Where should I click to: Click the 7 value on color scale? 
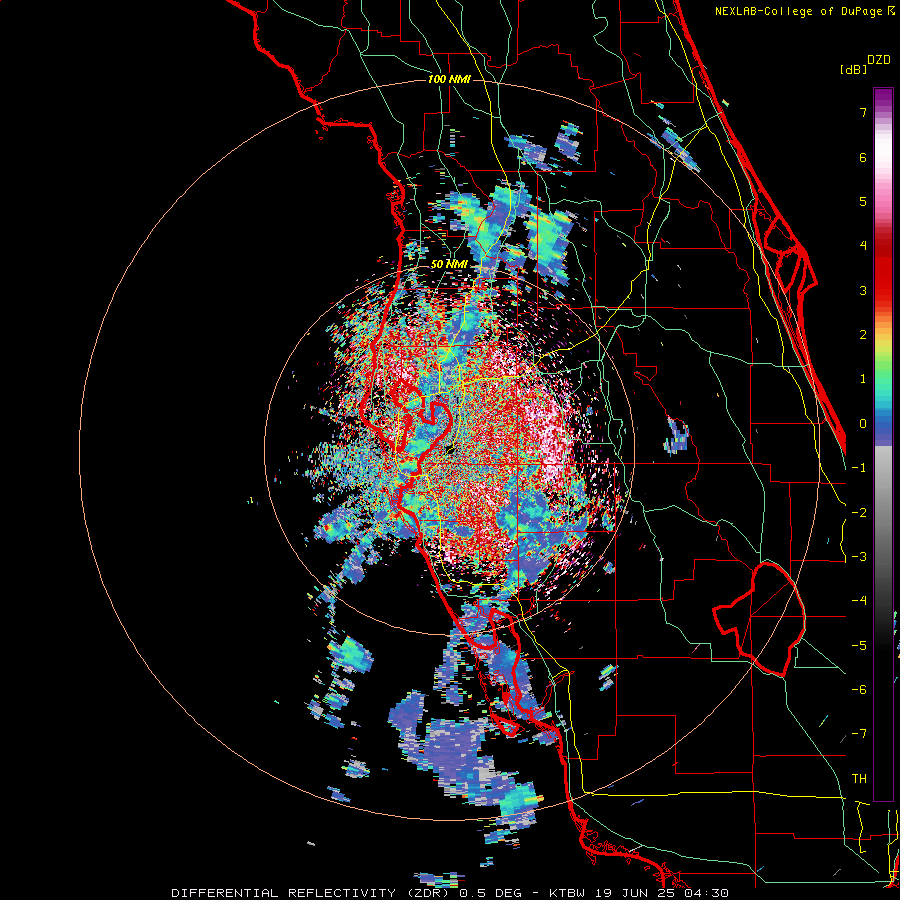863,112
